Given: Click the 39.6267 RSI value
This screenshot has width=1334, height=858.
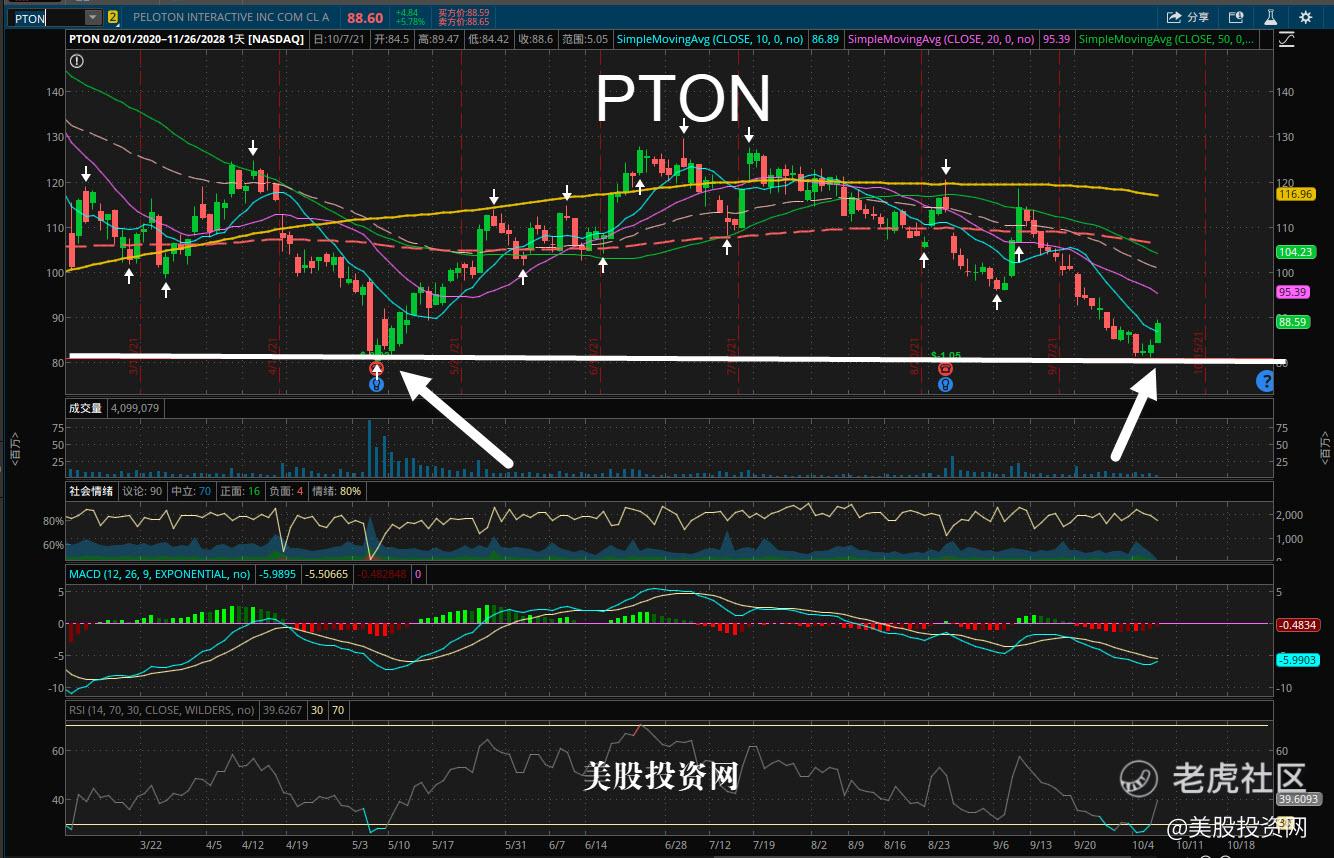Looking at the screenshot, I should pos(282,710).
